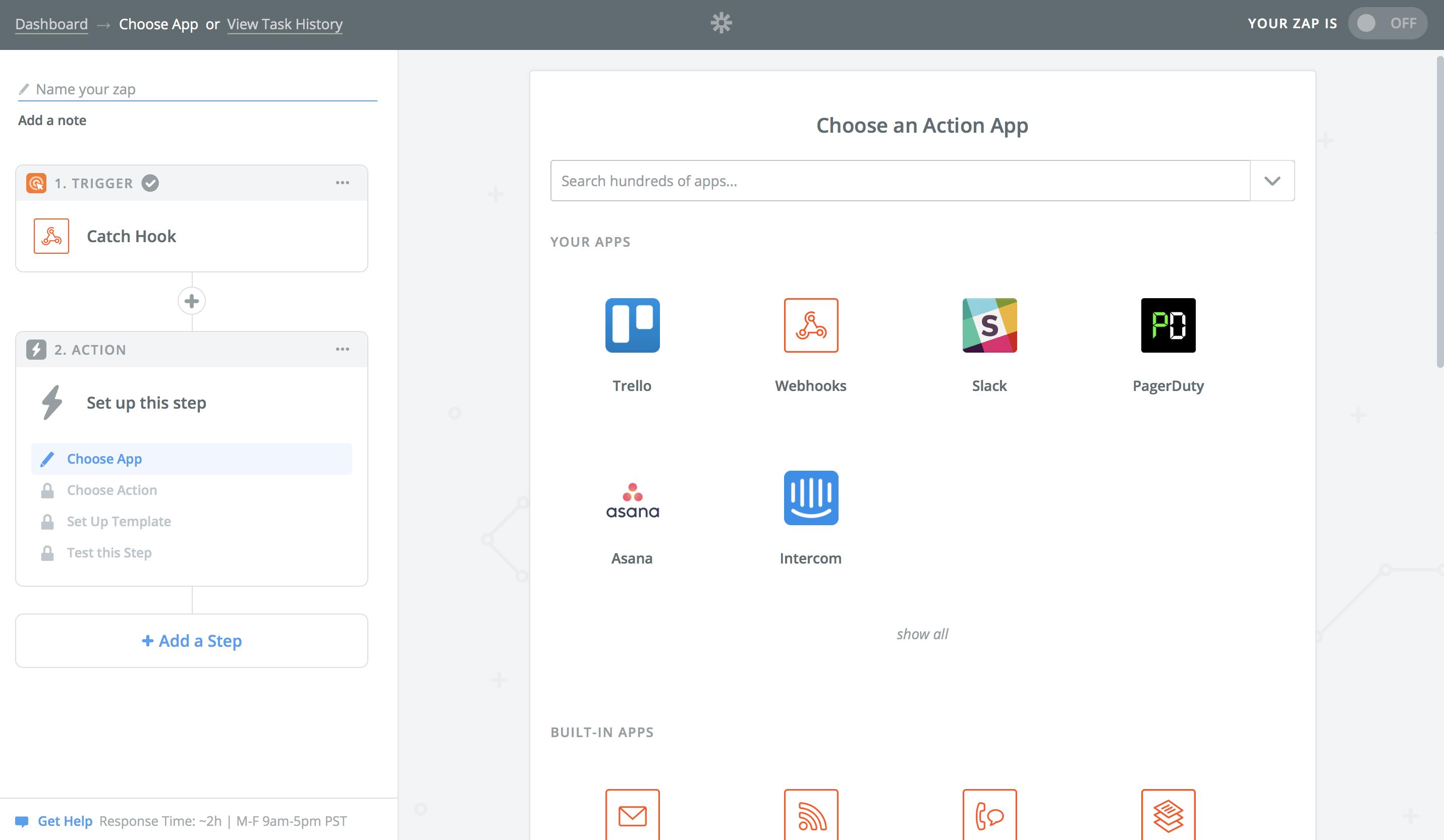
Task: Select the Trello app icon
Action: [x=632, y=325]
